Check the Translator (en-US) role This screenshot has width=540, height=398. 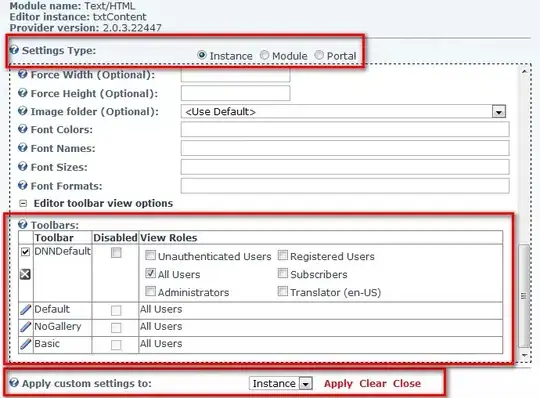(283, 291)
